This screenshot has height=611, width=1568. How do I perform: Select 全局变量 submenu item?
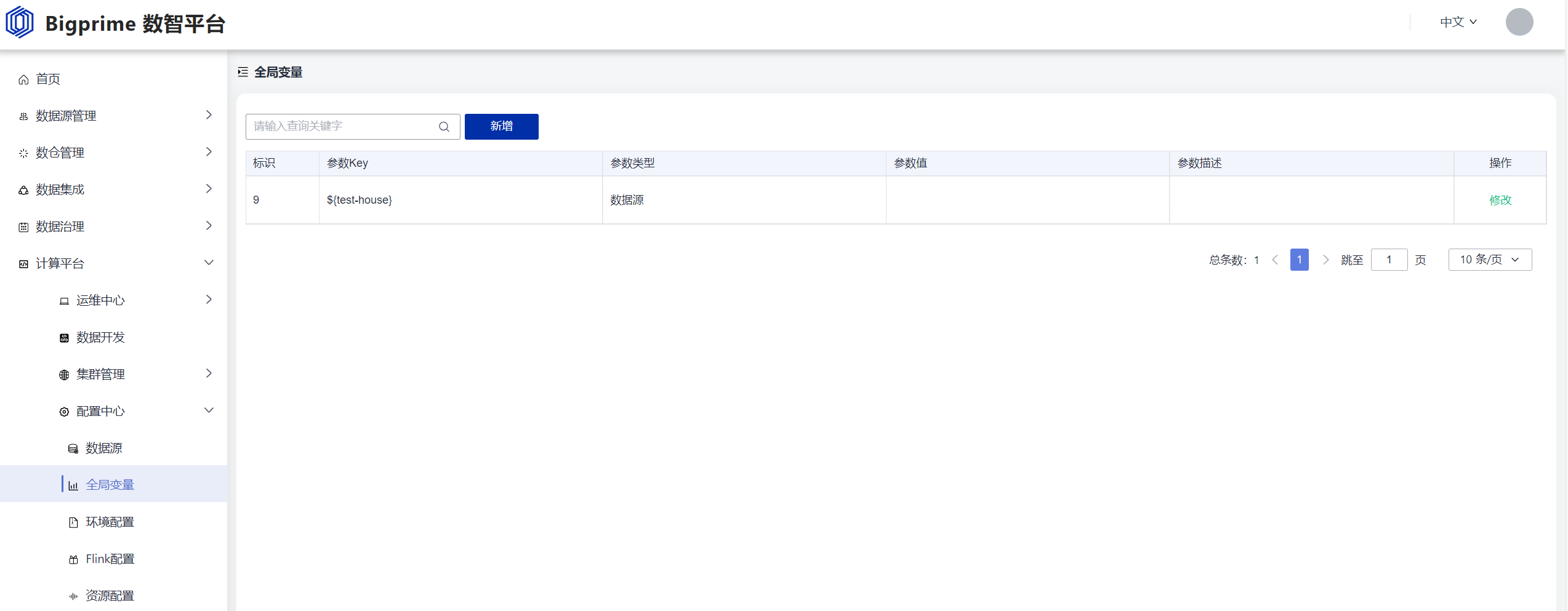tap(113, 484)
